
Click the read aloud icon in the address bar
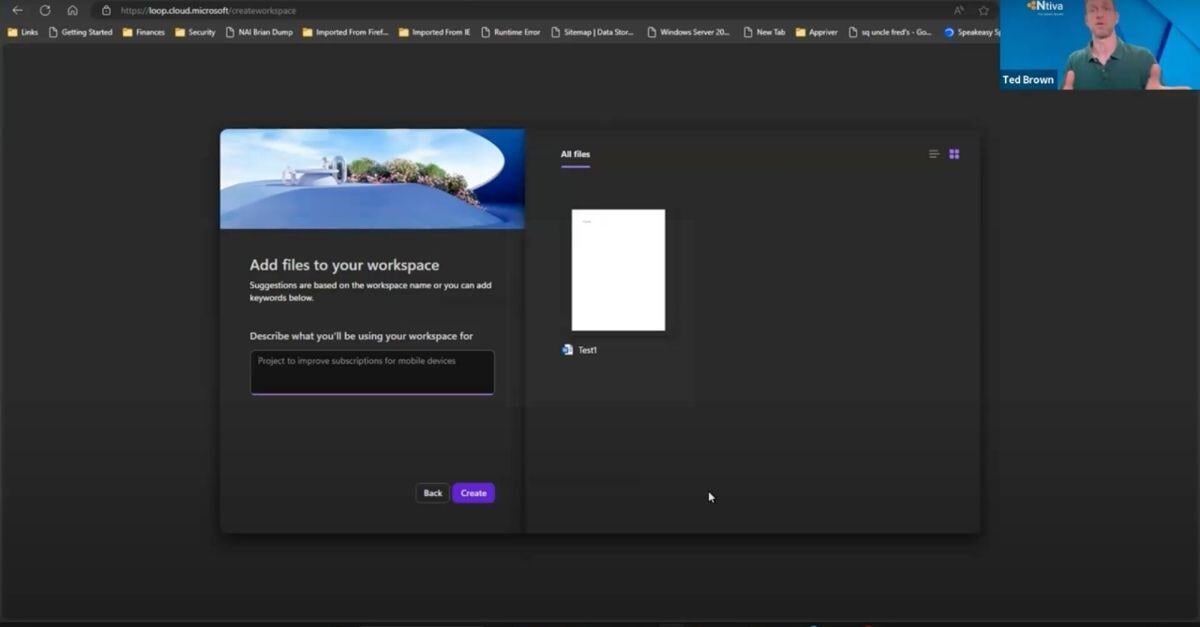pos(958,10)
